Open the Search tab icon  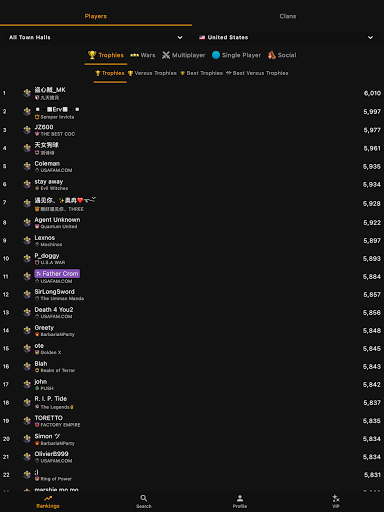(144, 498)
